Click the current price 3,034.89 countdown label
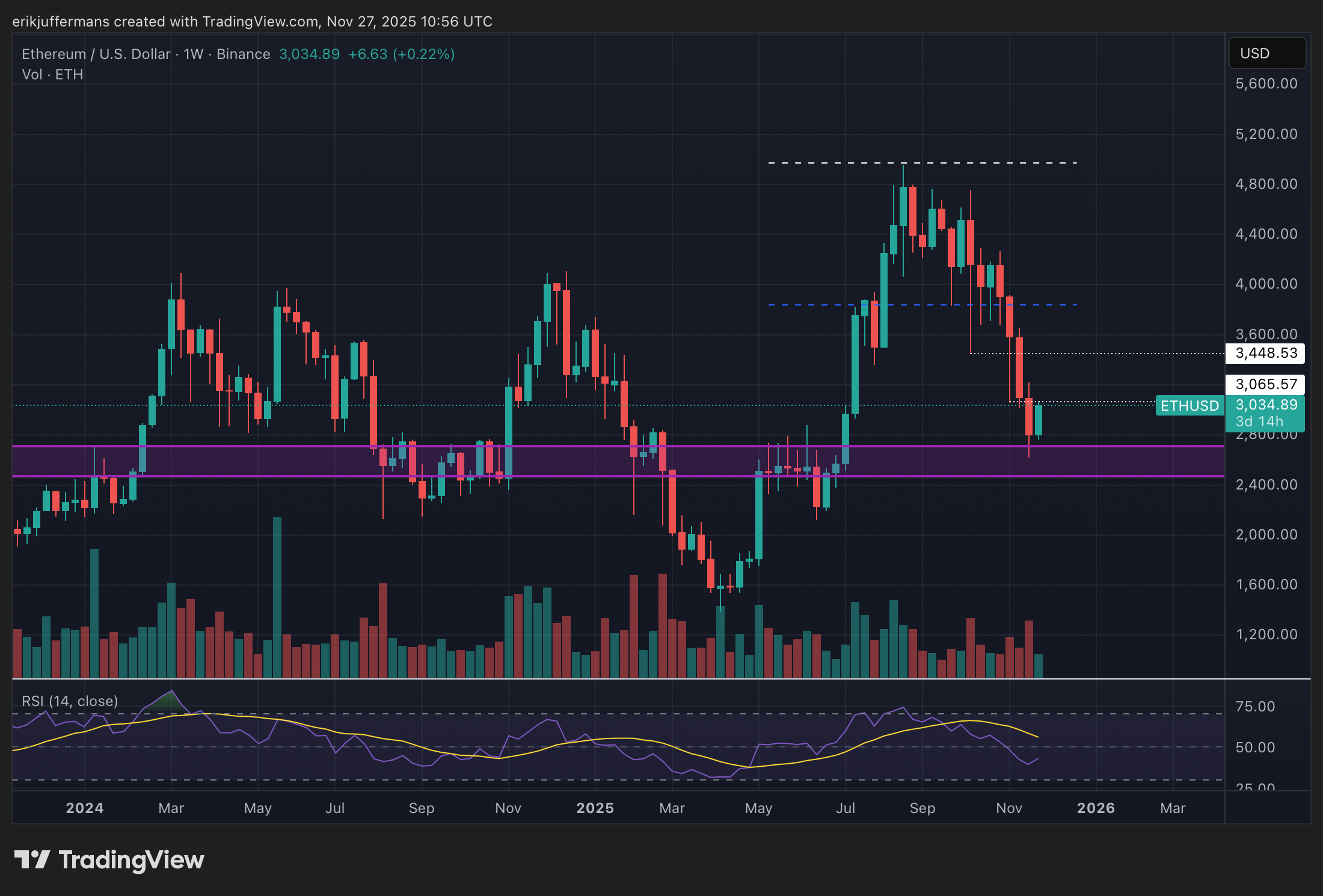 click(1265, 413)
